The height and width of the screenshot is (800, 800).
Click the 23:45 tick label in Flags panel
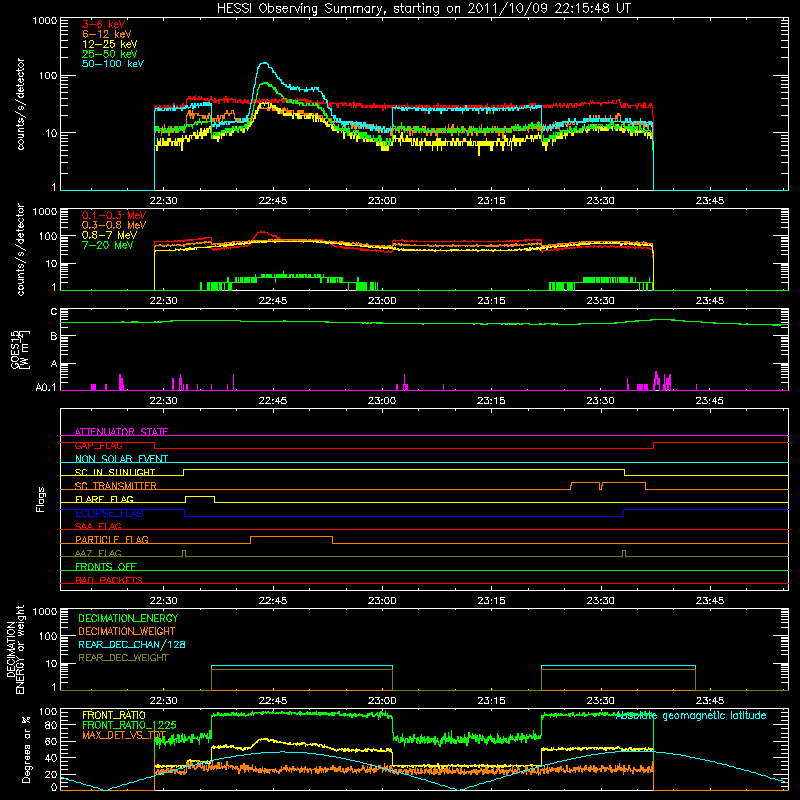(710, 601)
